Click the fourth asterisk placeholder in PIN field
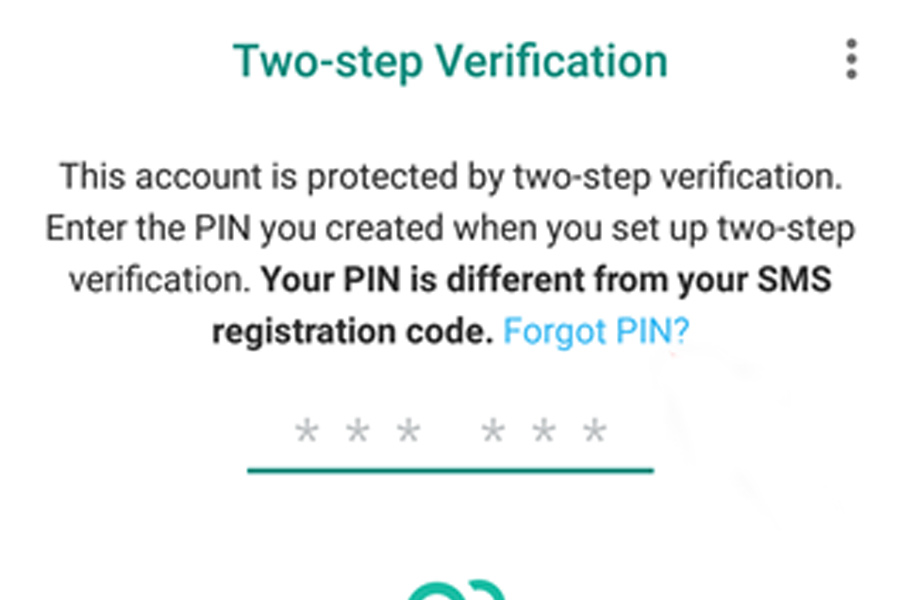Screen dimensions: 900x600 click(492, 433)
